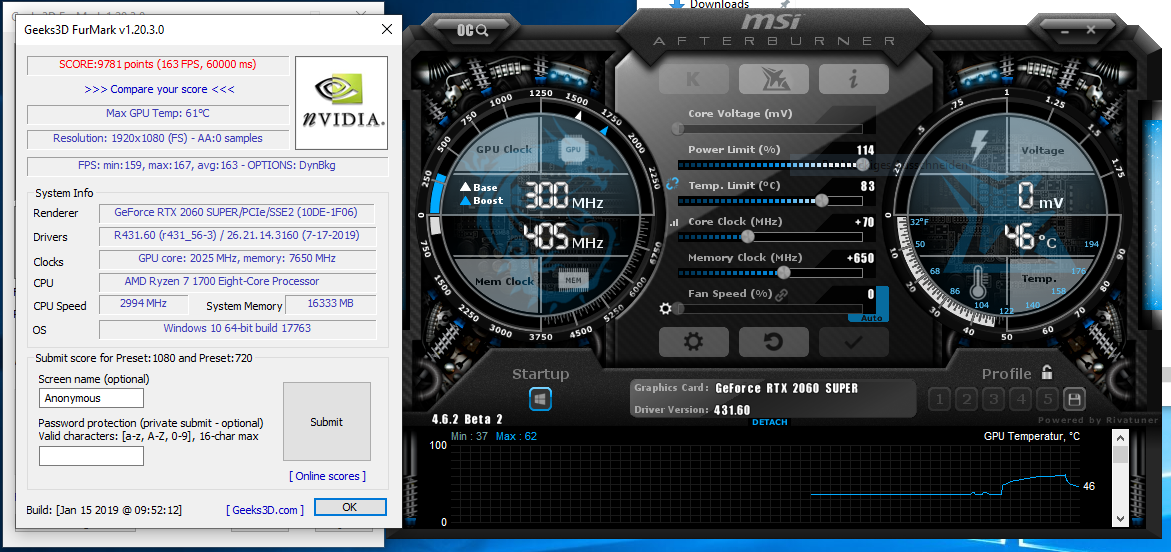Select profile slot 3
This screenshot has height=552, width=1171.
pyautogui.click(x=993, y=400)
